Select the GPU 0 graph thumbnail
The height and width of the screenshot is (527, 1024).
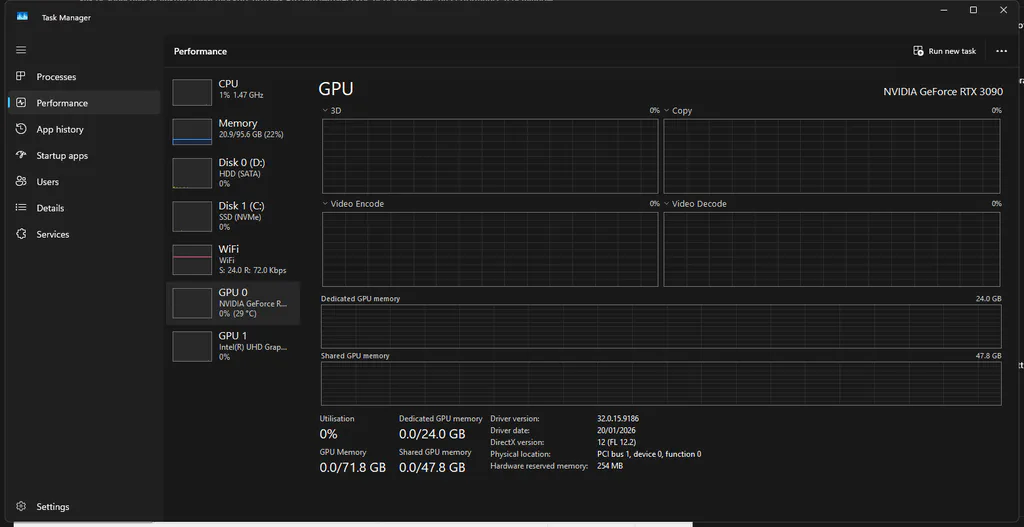click(x=192, y=303)
